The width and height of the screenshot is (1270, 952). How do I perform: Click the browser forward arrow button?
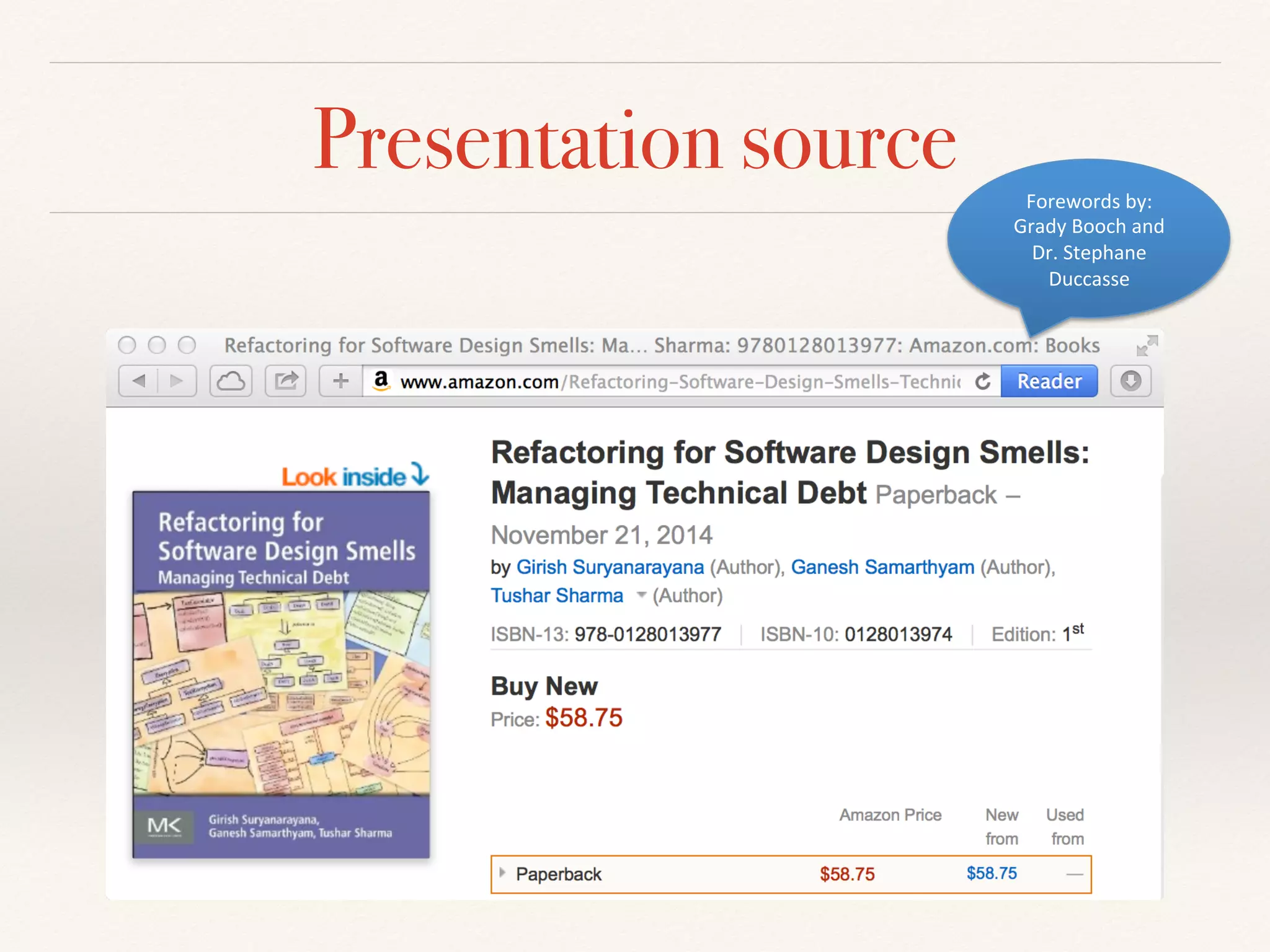[x=177, y=381]
